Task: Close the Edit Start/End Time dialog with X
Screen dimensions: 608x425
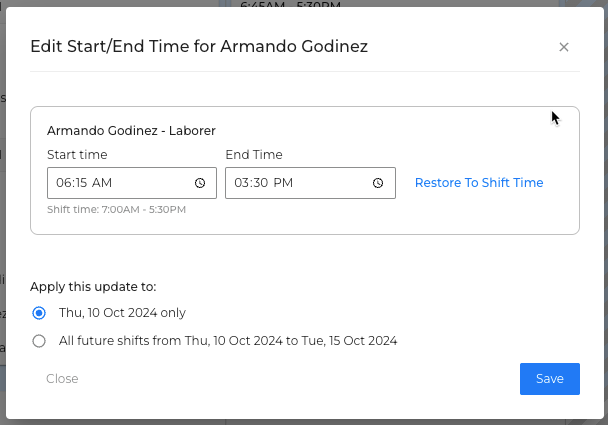Action: tap(564, 47)
